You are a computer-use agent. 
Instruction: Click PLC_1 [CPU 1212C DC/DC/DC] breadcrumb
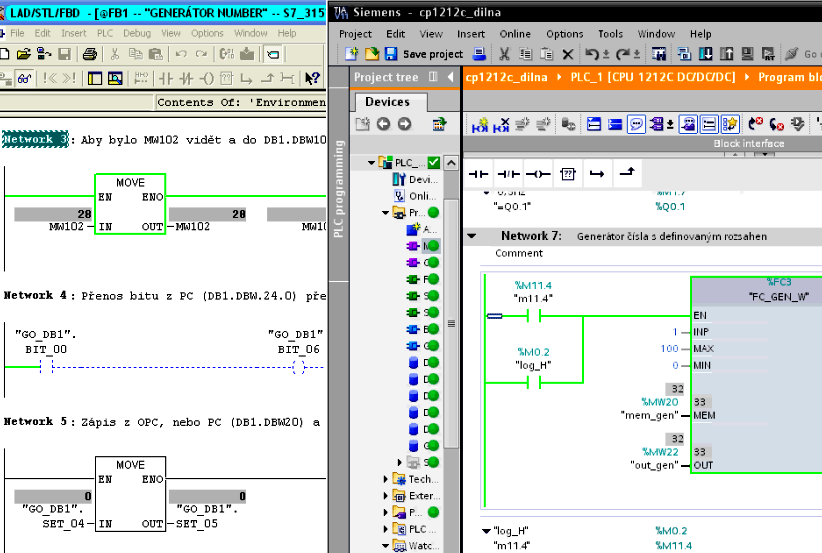[x=653, y=77]
